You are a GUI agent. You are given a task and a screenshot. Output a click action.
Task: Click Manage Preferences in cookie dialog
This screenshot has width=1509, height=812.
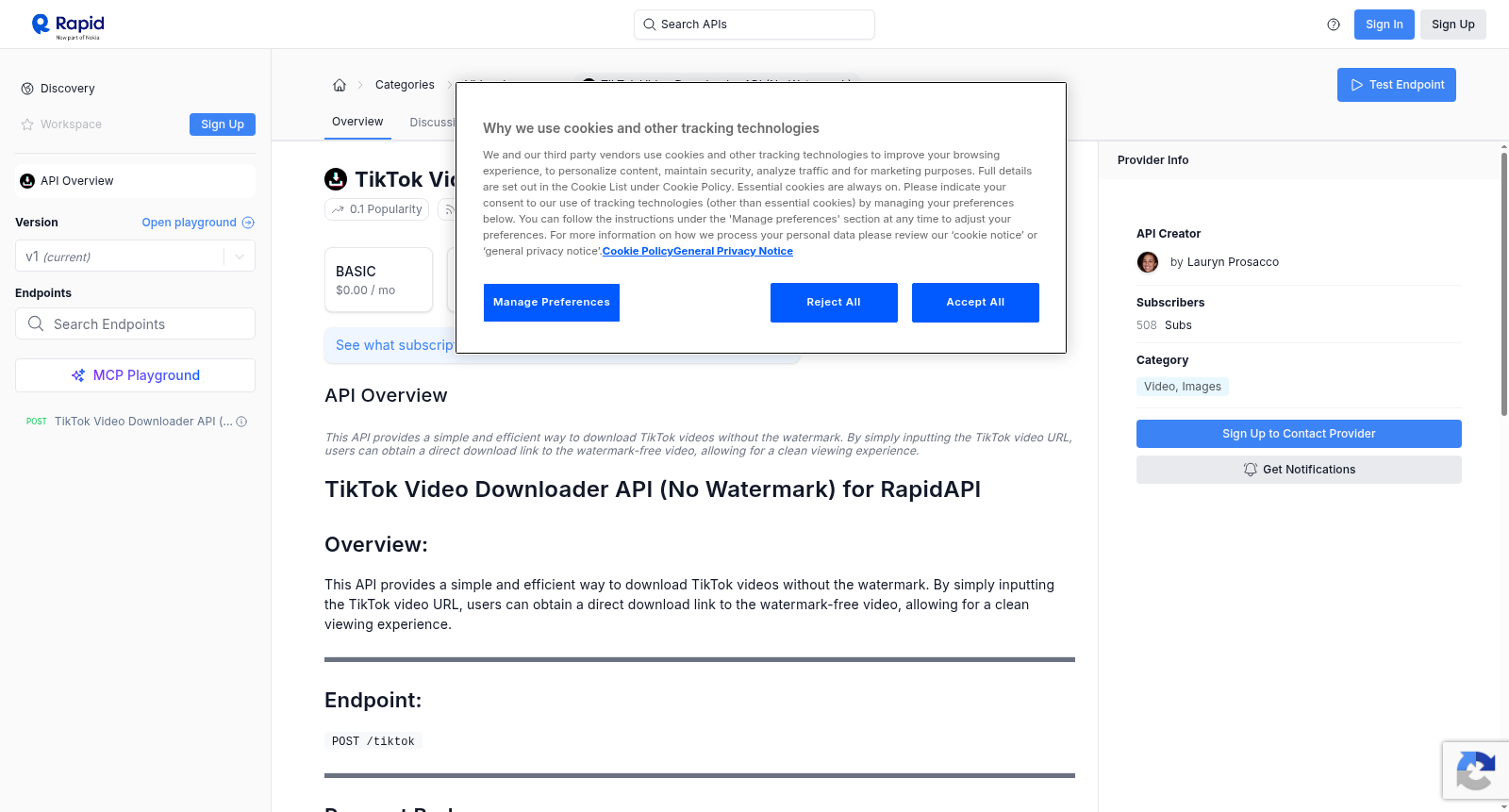click(552, 303)
